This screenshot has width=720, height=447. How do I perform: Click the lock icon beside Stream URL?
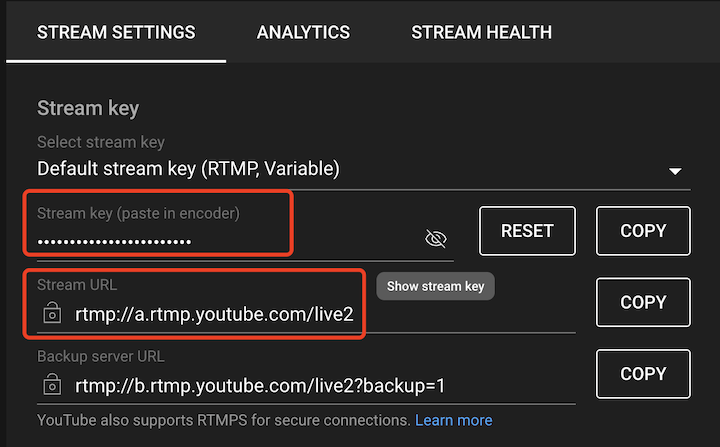53,315
